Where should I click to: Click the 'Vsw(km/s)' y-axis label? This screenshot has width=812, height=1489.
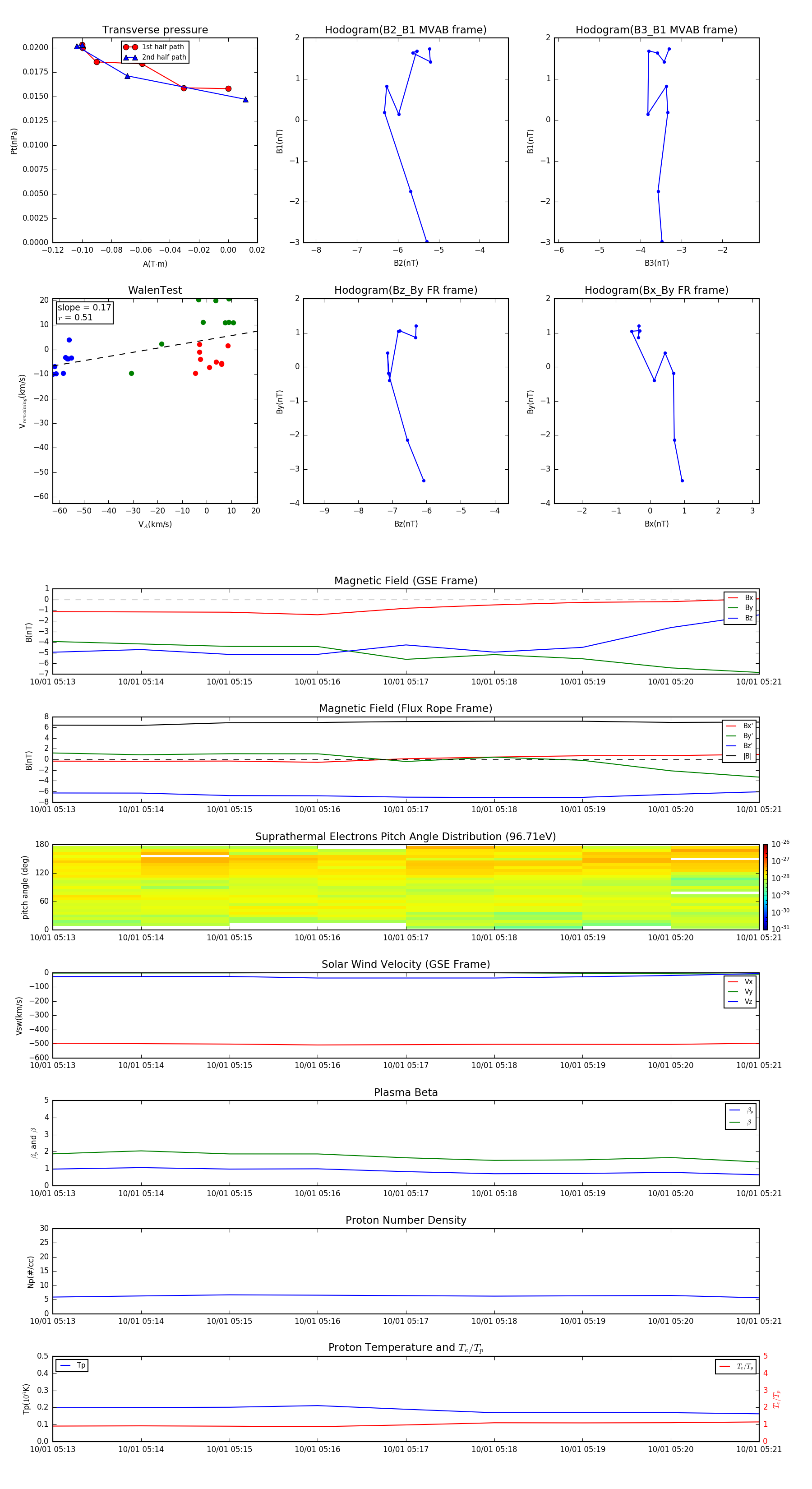coord(18,1016)
